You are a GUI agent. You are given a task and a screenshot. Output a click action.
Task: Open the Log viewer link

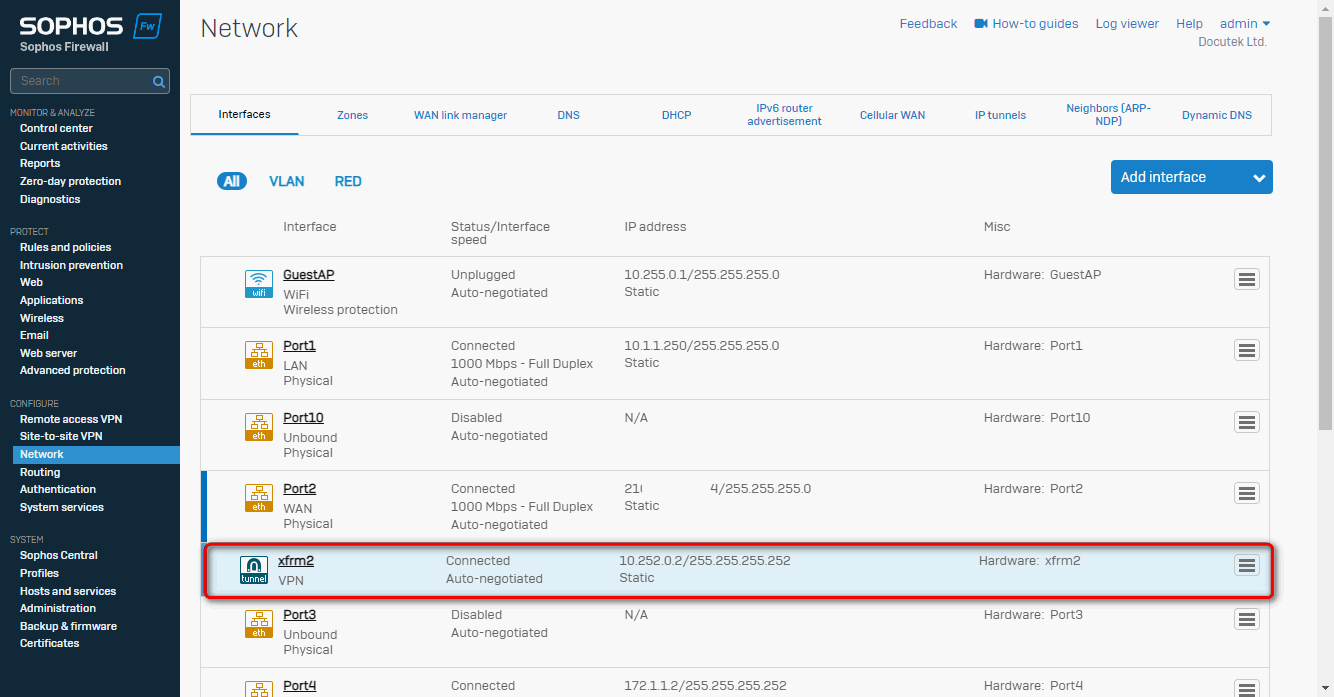coord(1127,23)
